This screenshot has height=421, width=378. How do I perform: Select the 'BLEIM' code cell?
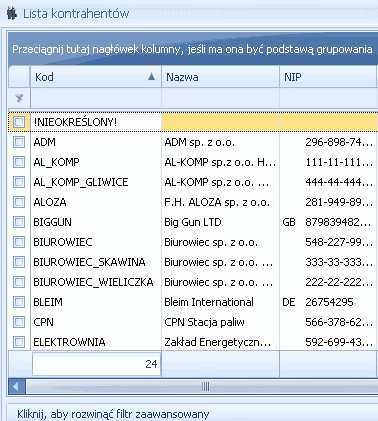point(96,302)
